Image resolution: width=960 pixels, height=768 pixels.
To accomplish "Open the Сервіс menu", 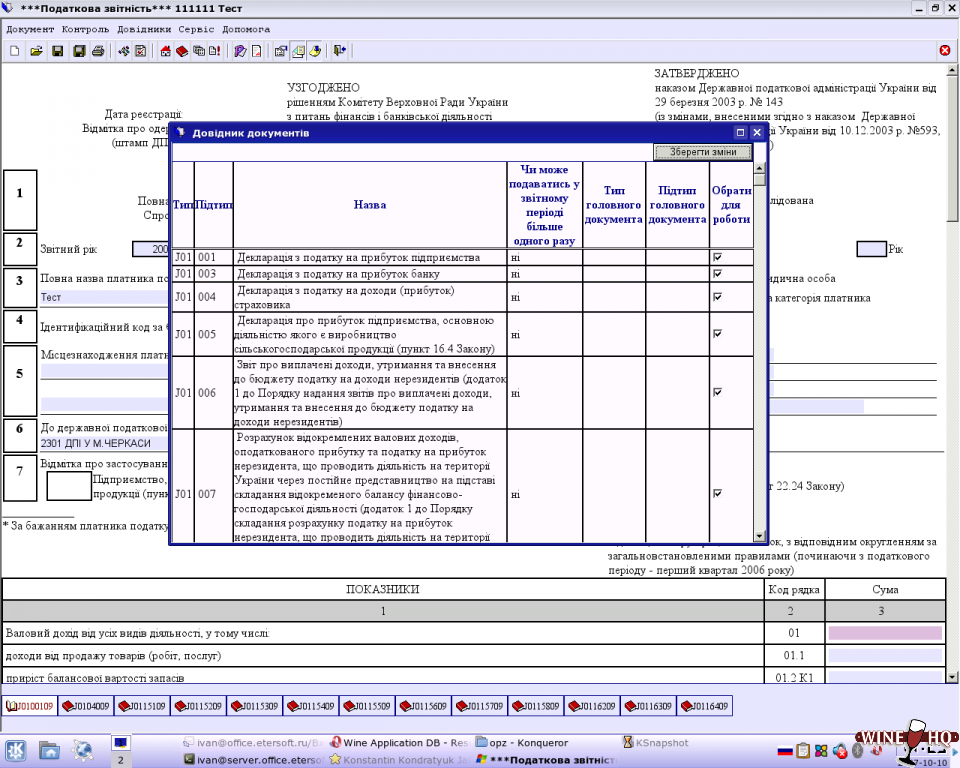I will pyautogui.click(x=196, y=29).
